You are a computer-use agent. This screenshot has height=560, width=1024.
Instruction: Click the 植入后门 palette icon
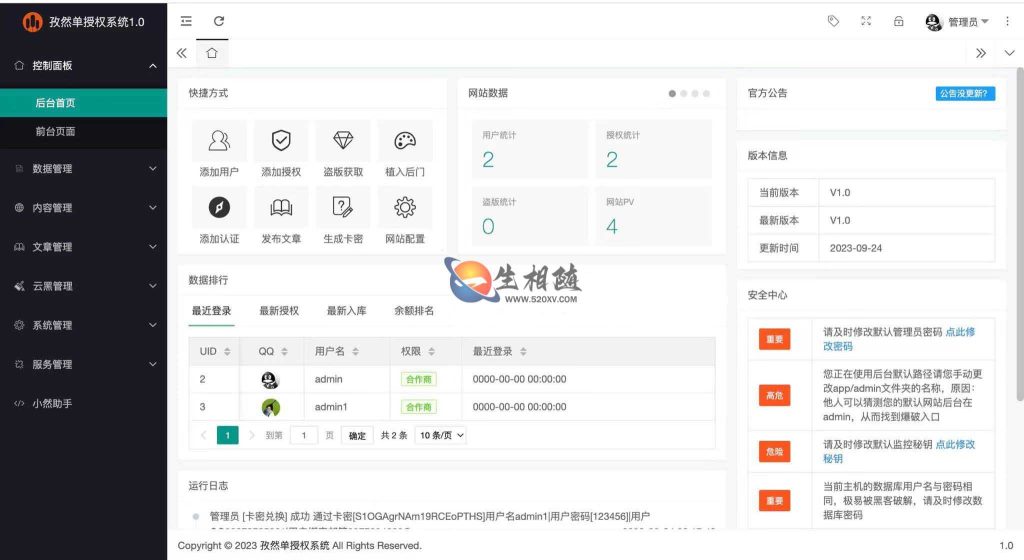(x=405, y=140)
